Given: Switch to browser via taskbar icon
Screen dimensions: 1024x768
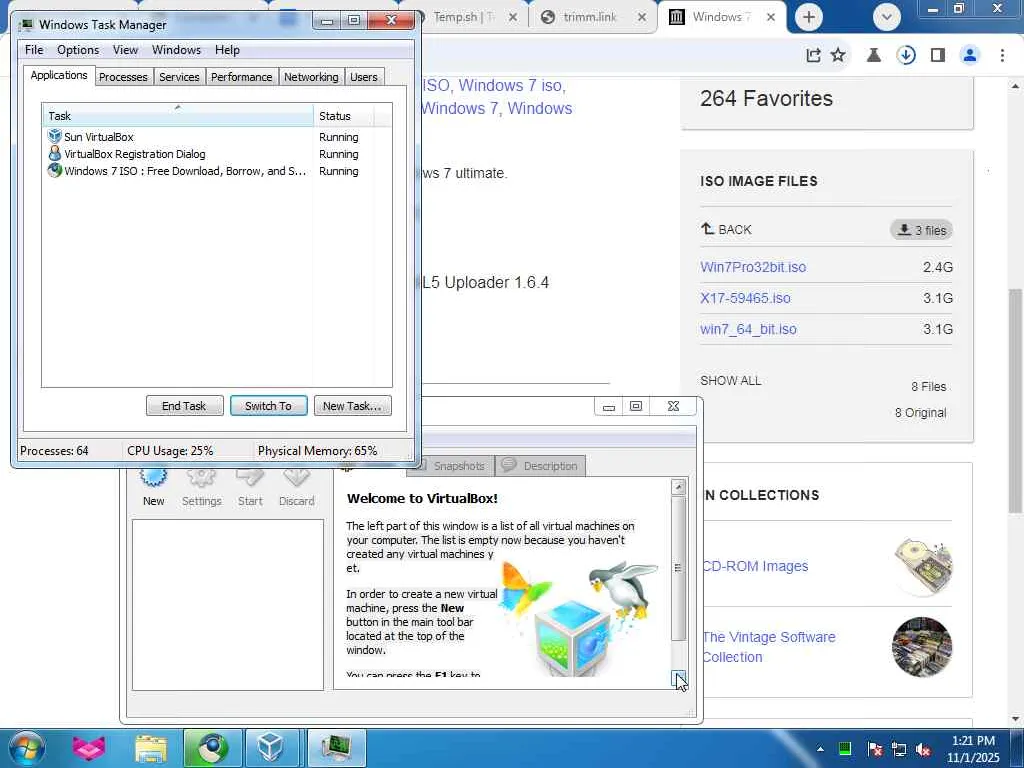Looking at the screenshot, I should 212,748.
